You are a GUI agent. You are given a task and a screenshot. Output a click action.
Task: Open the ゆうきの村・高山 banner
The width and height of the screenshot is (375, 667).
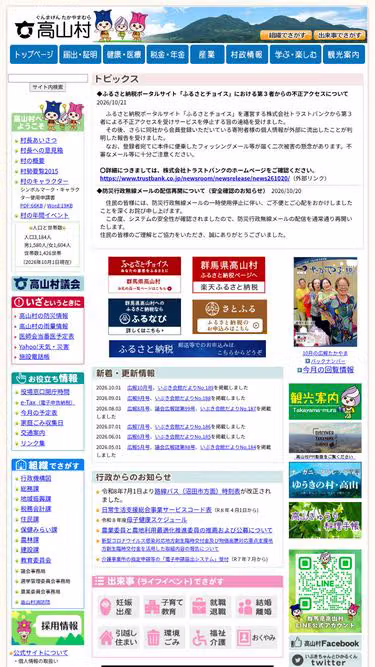pyautogui.click(x=325, y=480)
